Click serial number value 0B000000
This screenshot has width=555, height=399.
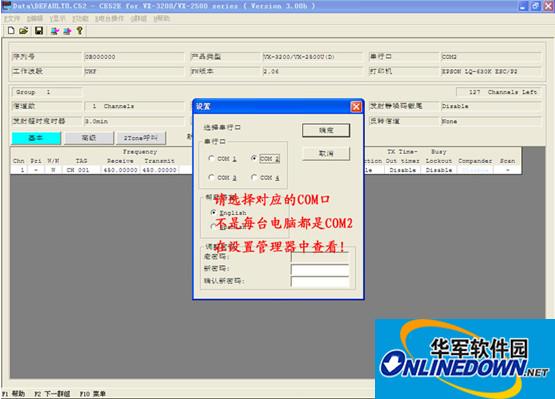(x=134, y=57)
